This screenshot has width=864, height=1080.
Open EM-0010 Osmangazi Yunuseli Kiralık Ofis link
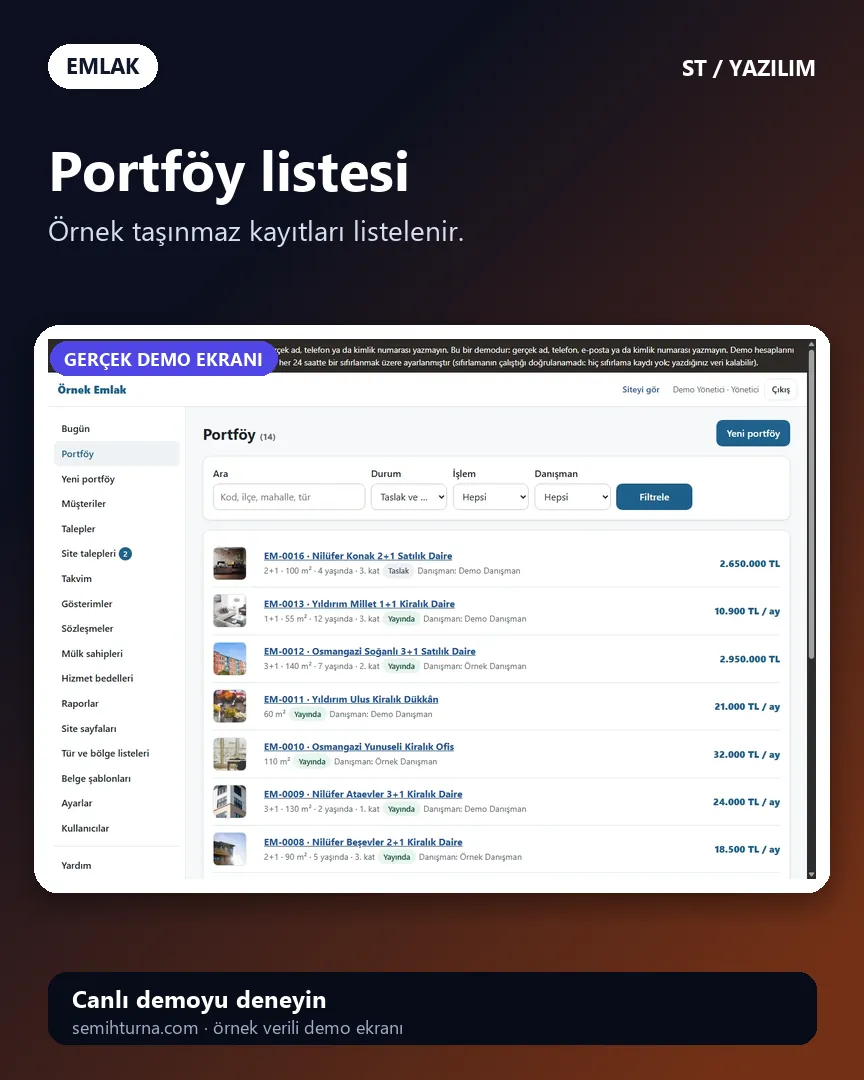[x=358, y=747]
